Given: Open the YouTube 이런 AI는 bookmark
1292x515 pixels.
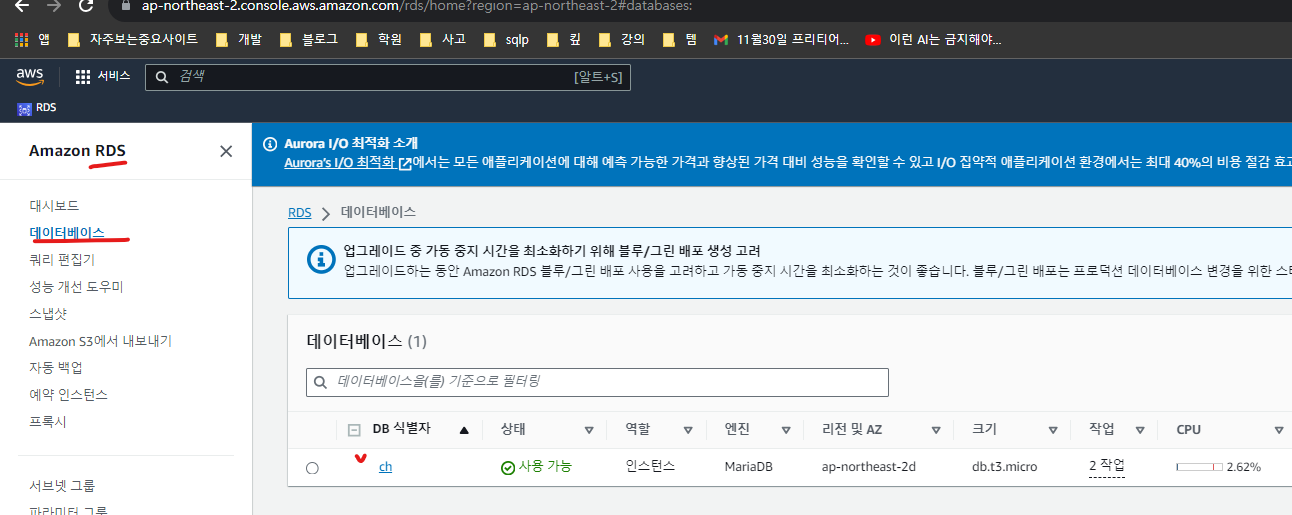Looking at the screenshot, I should [x=934, y=40].
